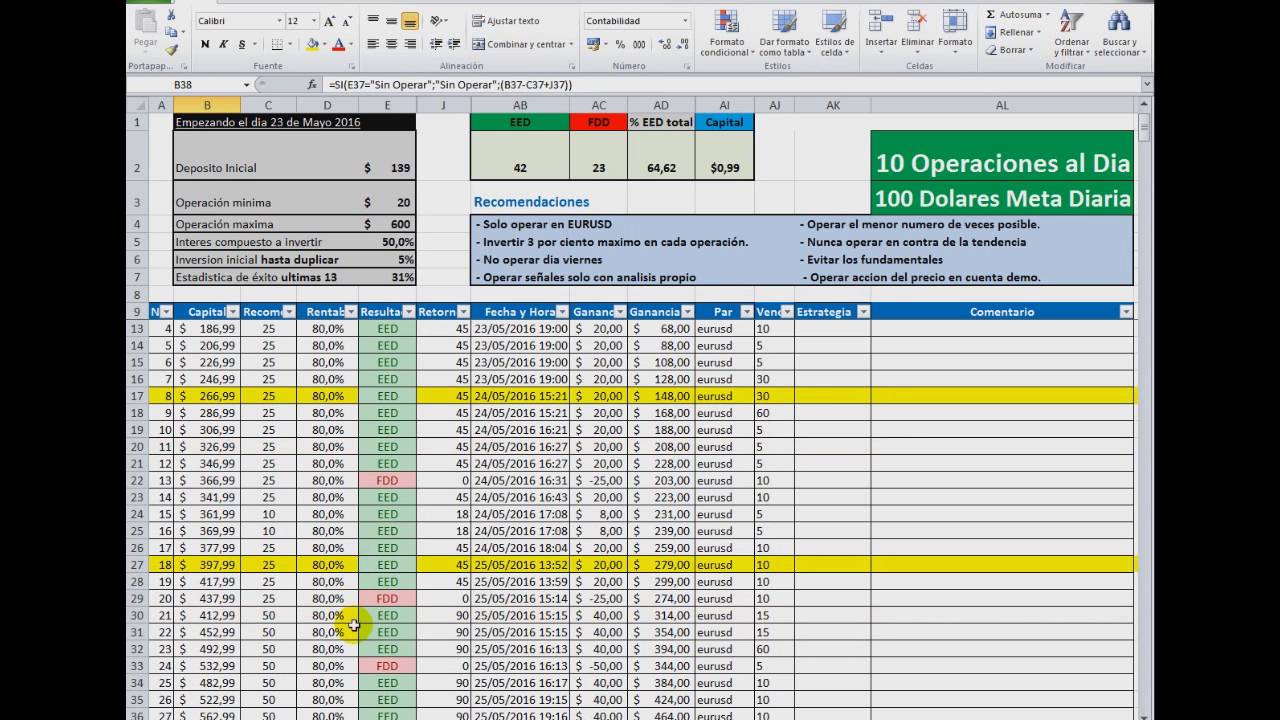Open Fuente dialog launcher

tap(352, 66)
